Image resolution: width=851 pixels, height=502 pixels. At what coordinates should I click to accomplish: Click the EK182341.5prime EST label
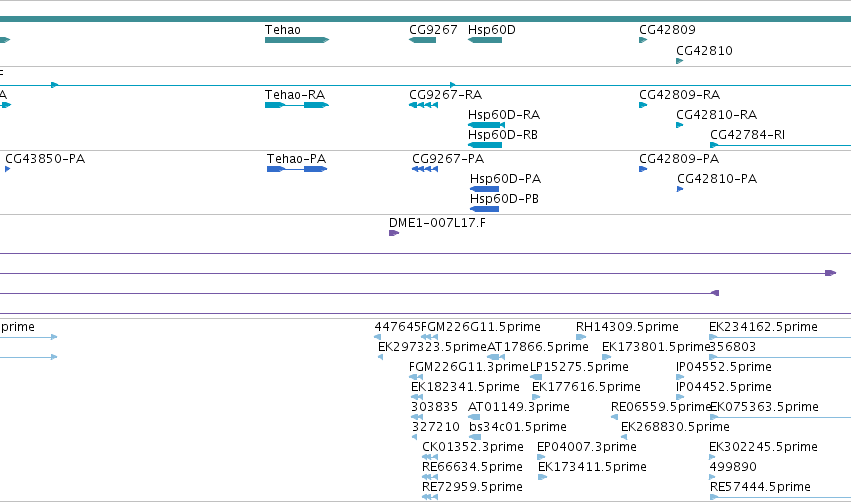(x=466, y=387)
